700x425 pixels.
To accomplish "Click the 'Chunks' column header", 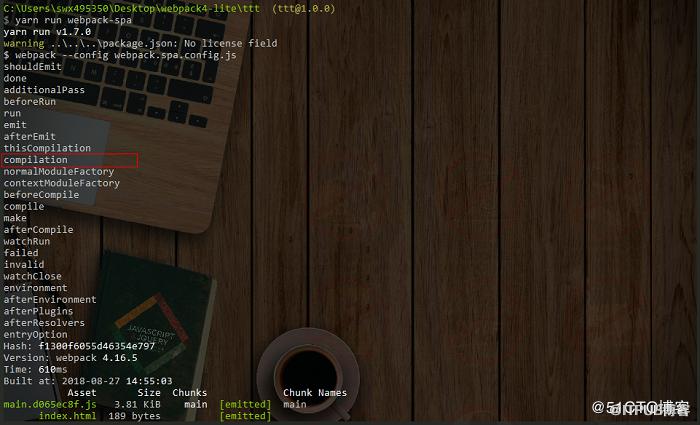I will coord(190,392).
